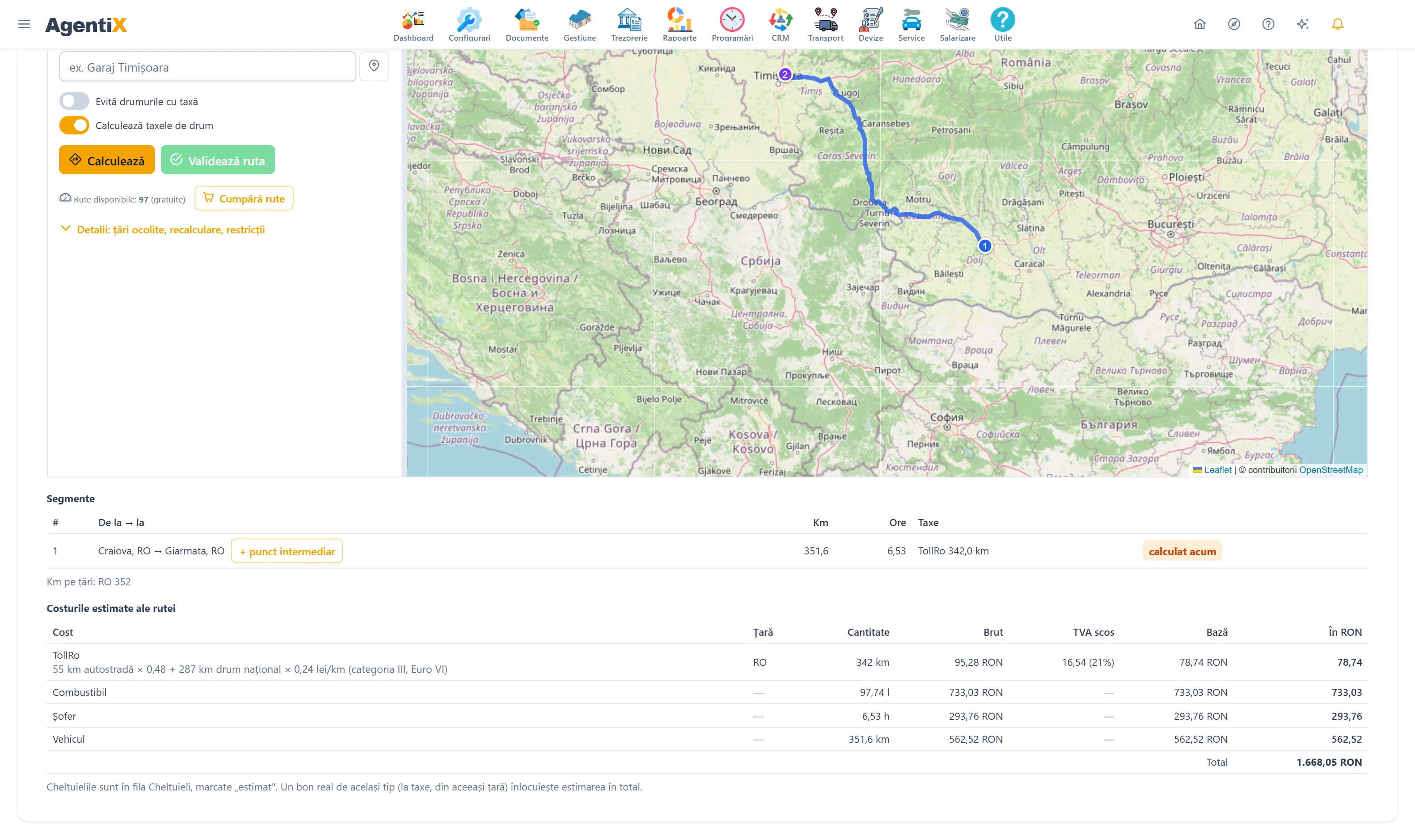Enable 'Evită drumurile cu taxă' switch
This screenshot has width=1415, height=840.
[x=74, y=101]
